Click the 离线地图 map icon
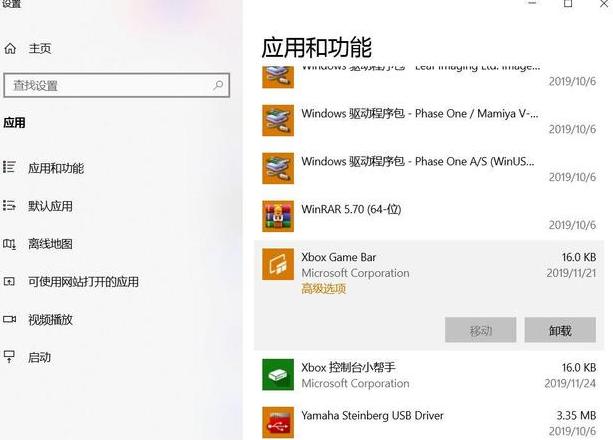This screenshot has width=613, height=440. coord(9,244)
